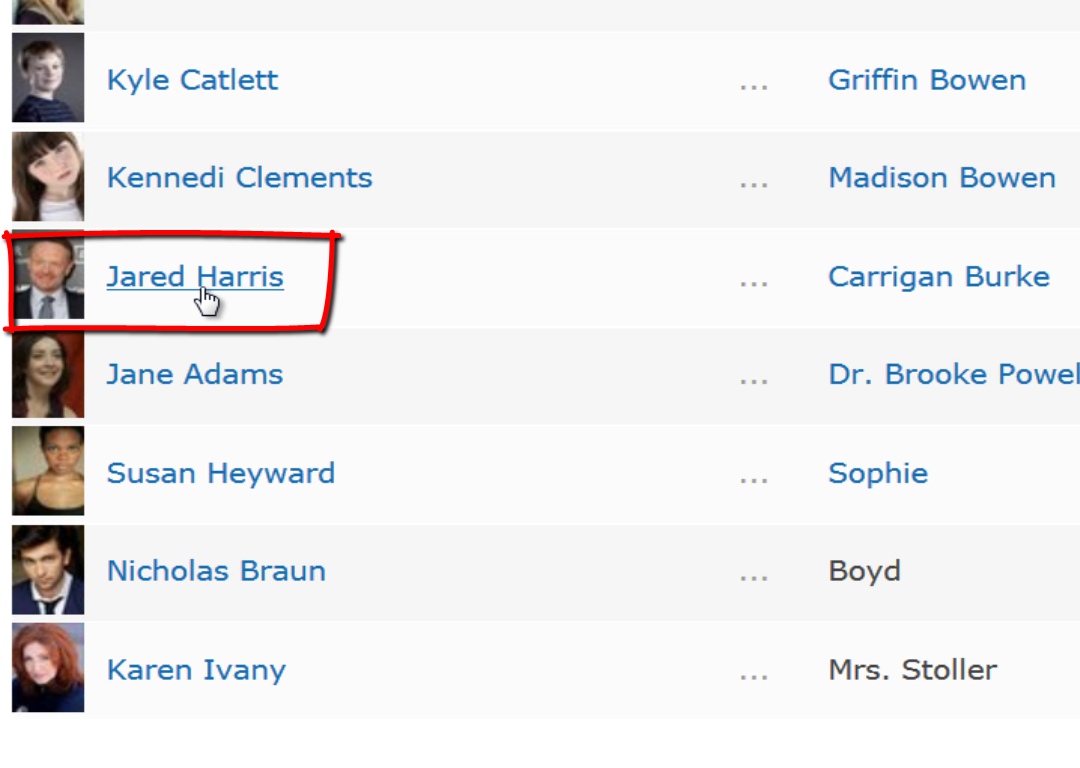Open the Dr. Brooke Powell character link
The image size is (1080, 768).
pyautogui.click(x=954, y=375)
